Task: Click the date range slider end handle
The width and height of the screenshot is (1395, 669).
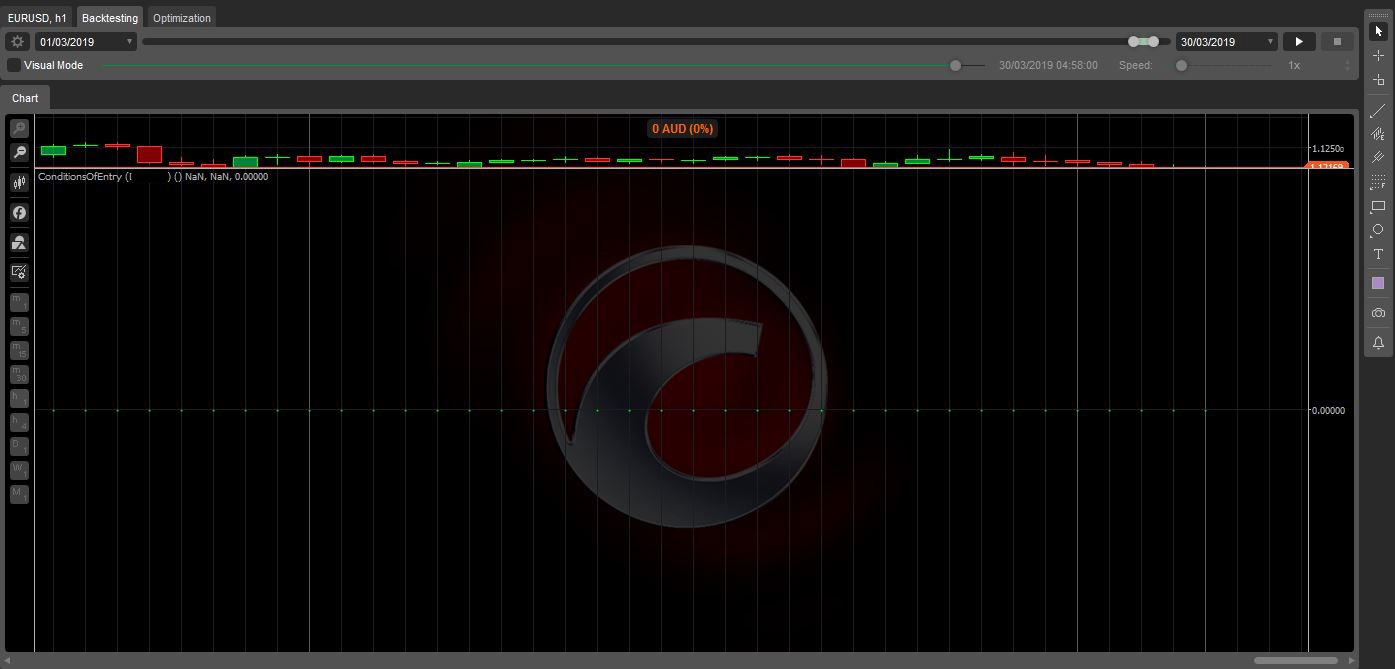Action: click(x=1154, y=41)
